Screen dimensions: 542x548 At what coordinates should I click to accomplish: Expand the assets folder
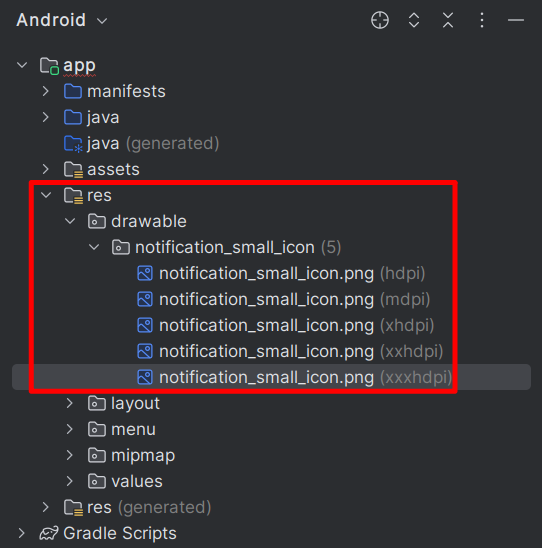click(45, 169)
